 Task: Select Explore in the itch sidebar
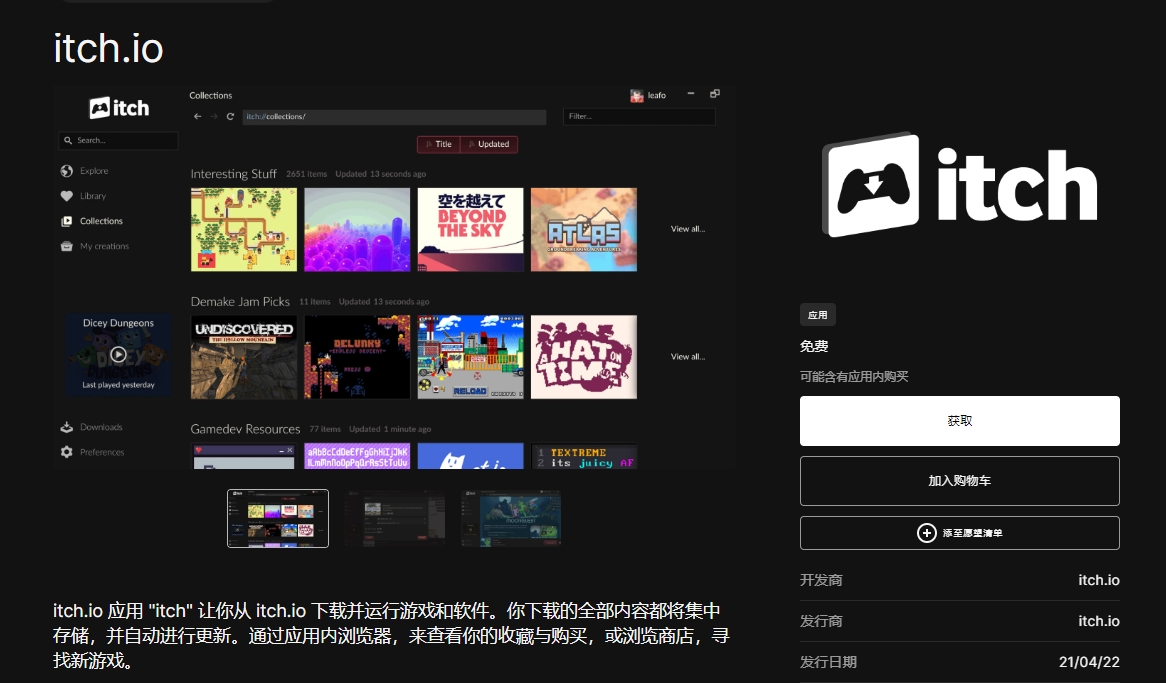(94, 171)
